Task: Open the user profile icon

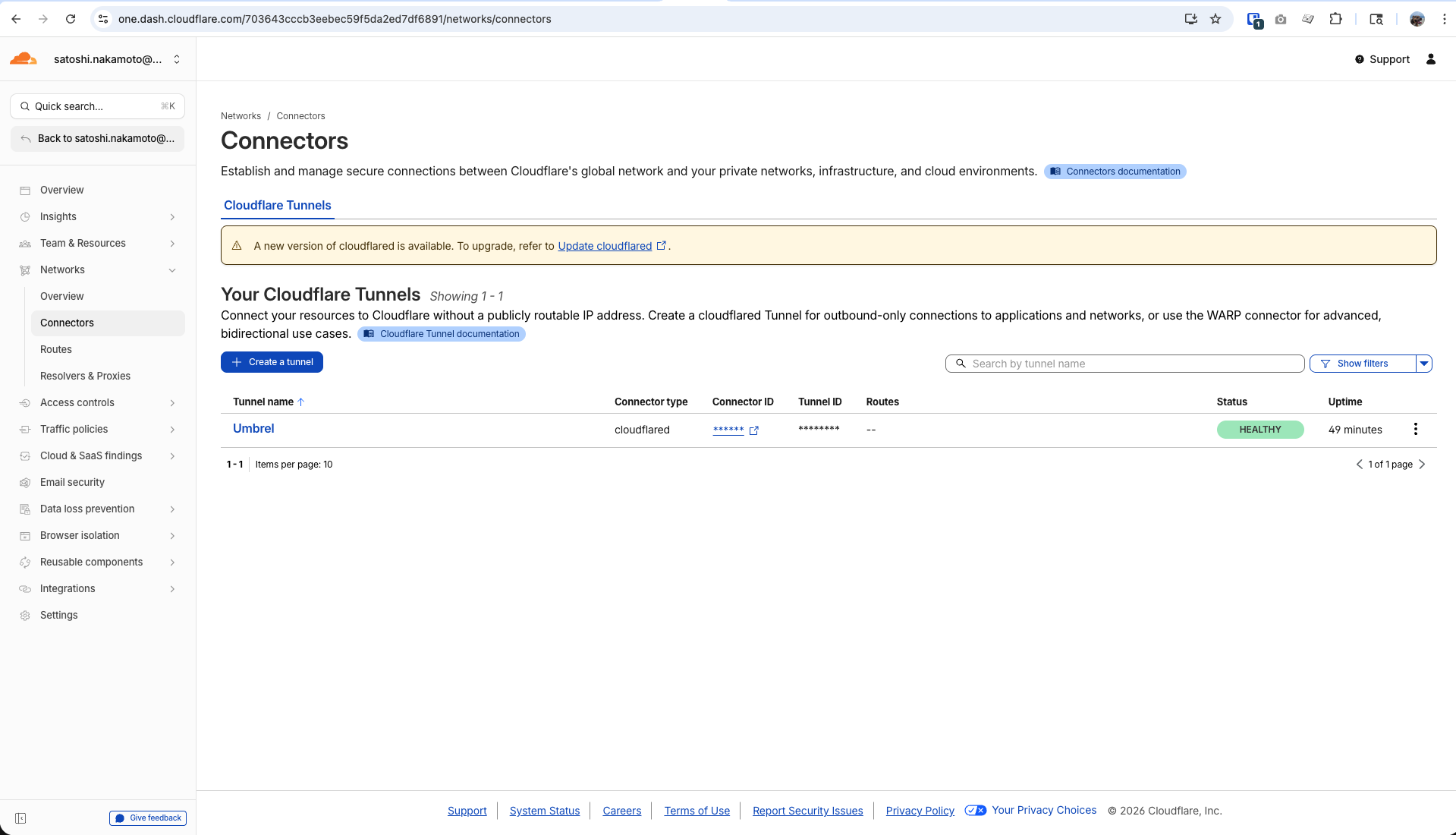Action: [1430, 59]
